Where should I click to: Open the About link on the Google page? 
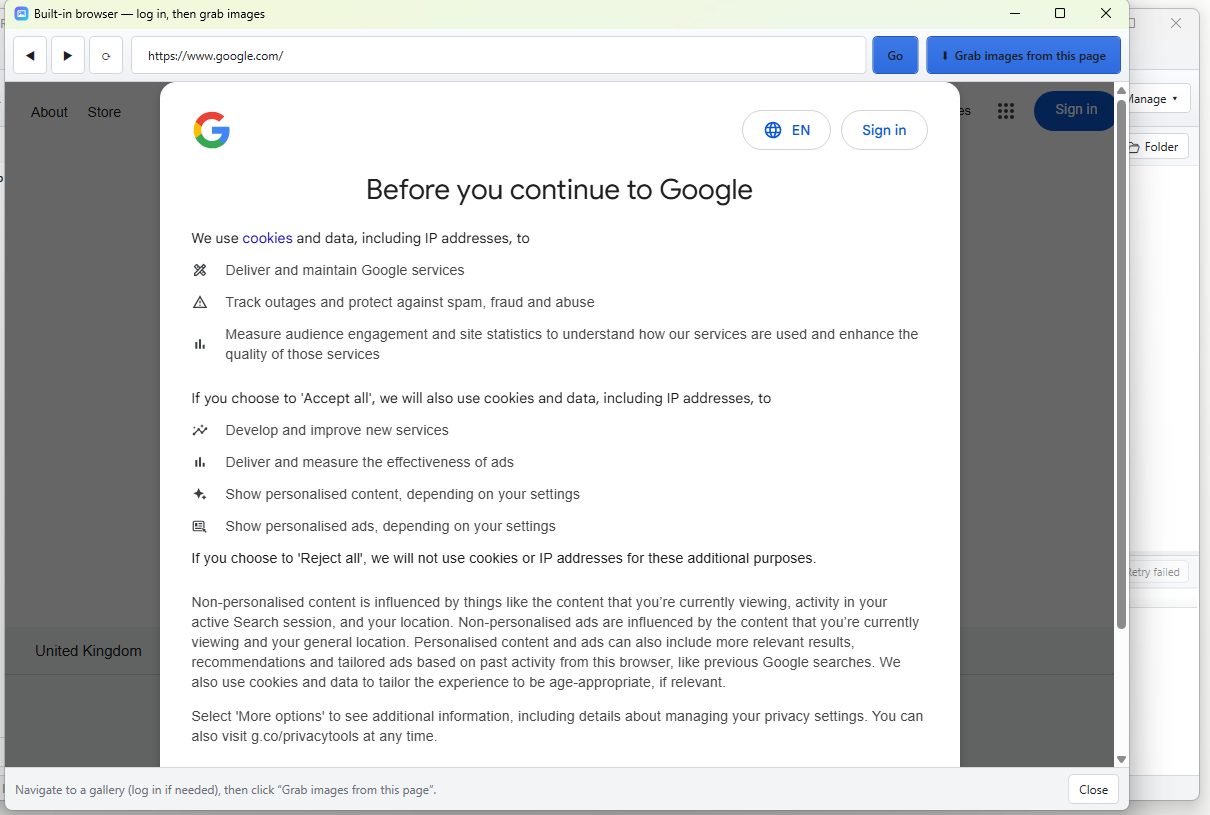pyautogui.click(x=49, y=112)
